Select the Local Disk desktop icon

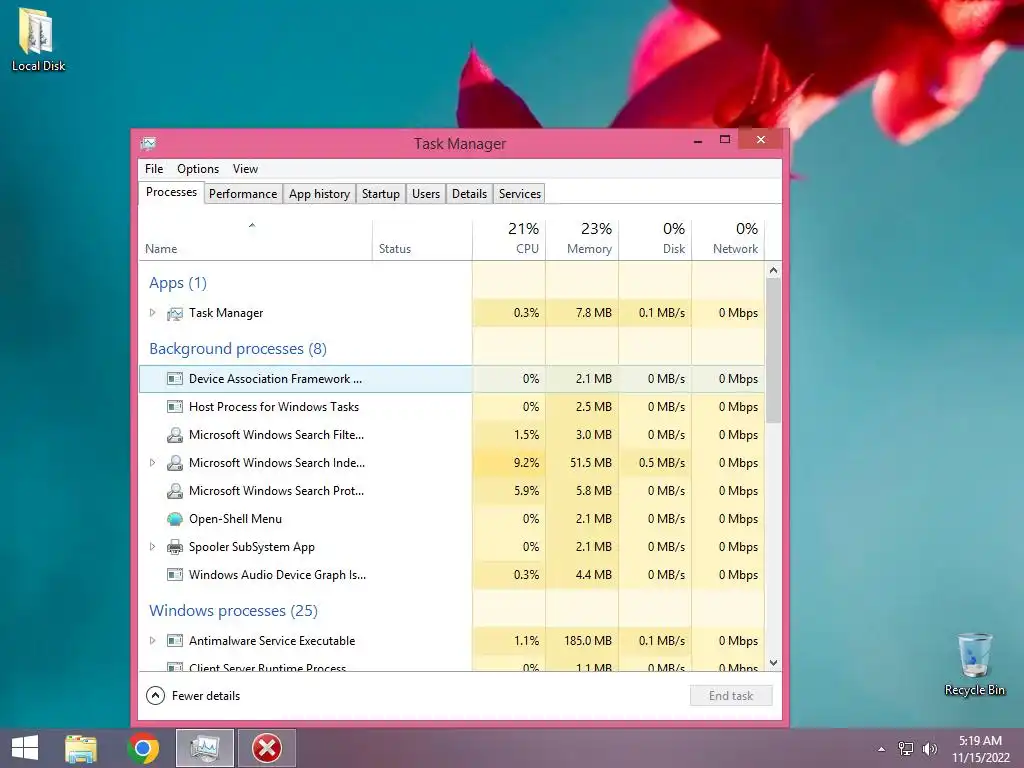(38, 39)
